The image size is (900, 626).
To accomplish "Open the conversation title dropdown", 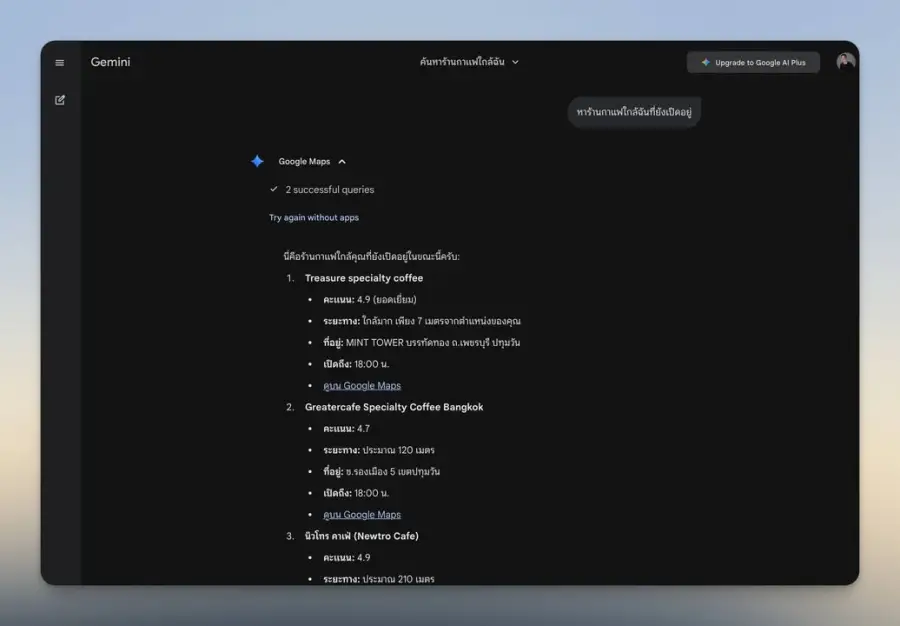I will tap(470, 62).
